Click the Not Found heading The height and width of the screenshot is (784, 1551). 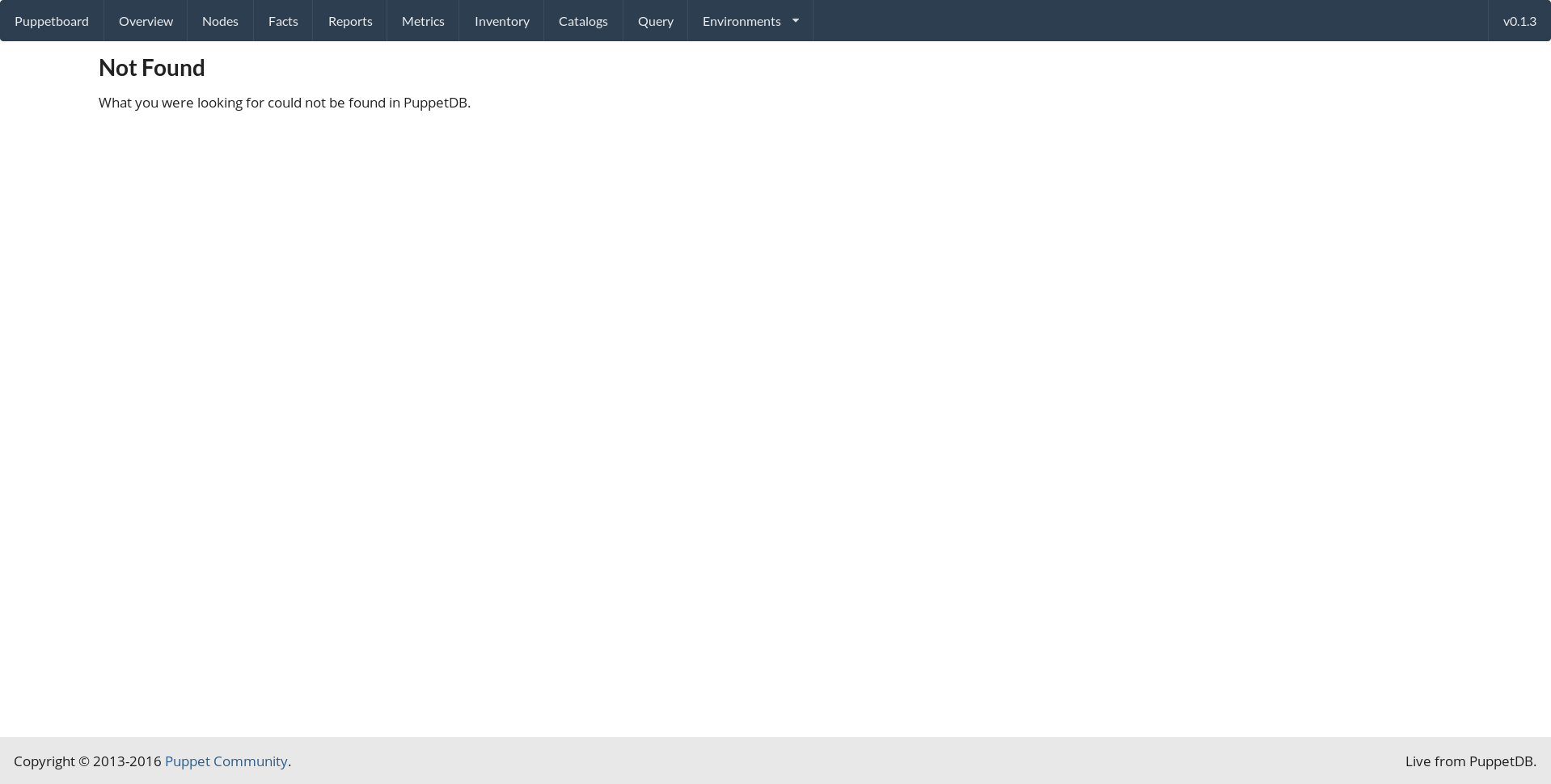151,68
